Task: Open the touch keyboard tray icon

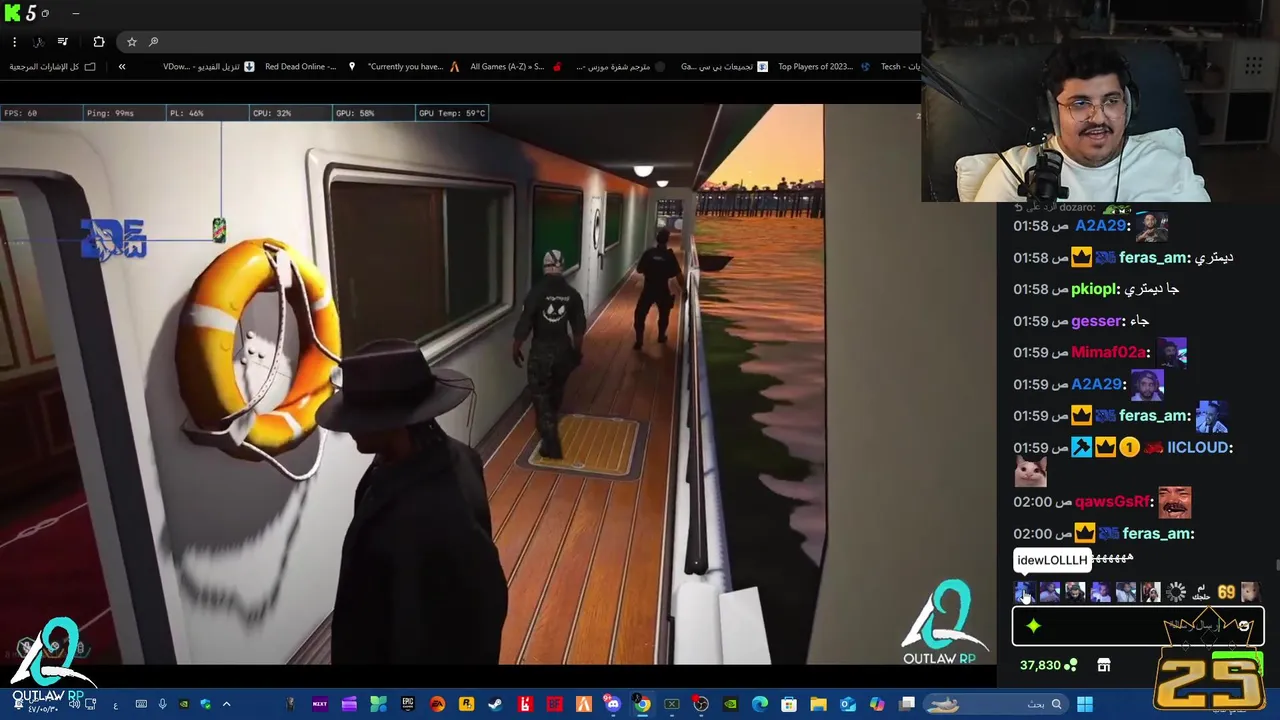Action: 141,704
